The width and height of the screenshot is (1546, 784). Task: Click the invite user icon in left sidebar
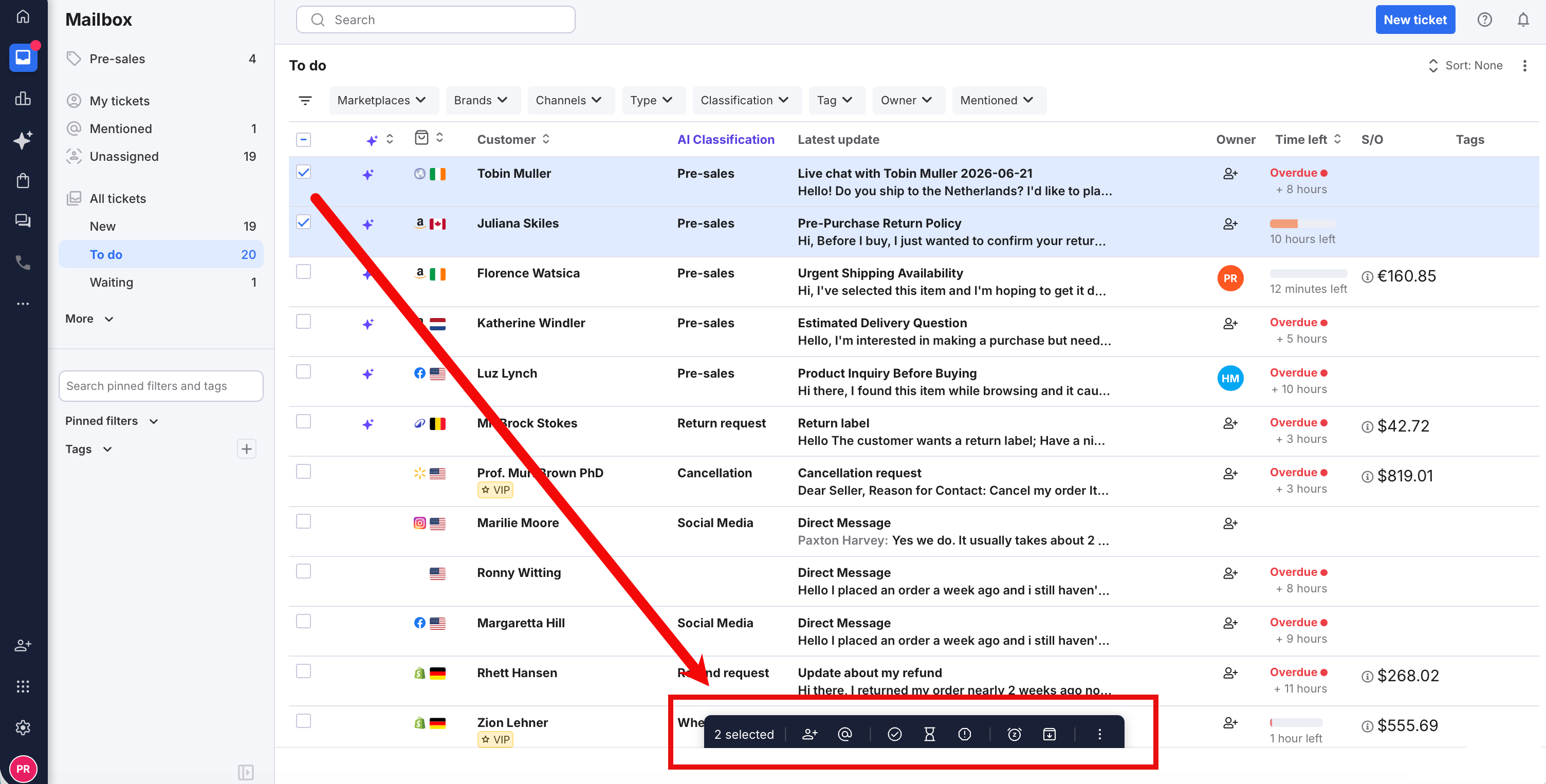click(23, 645)
